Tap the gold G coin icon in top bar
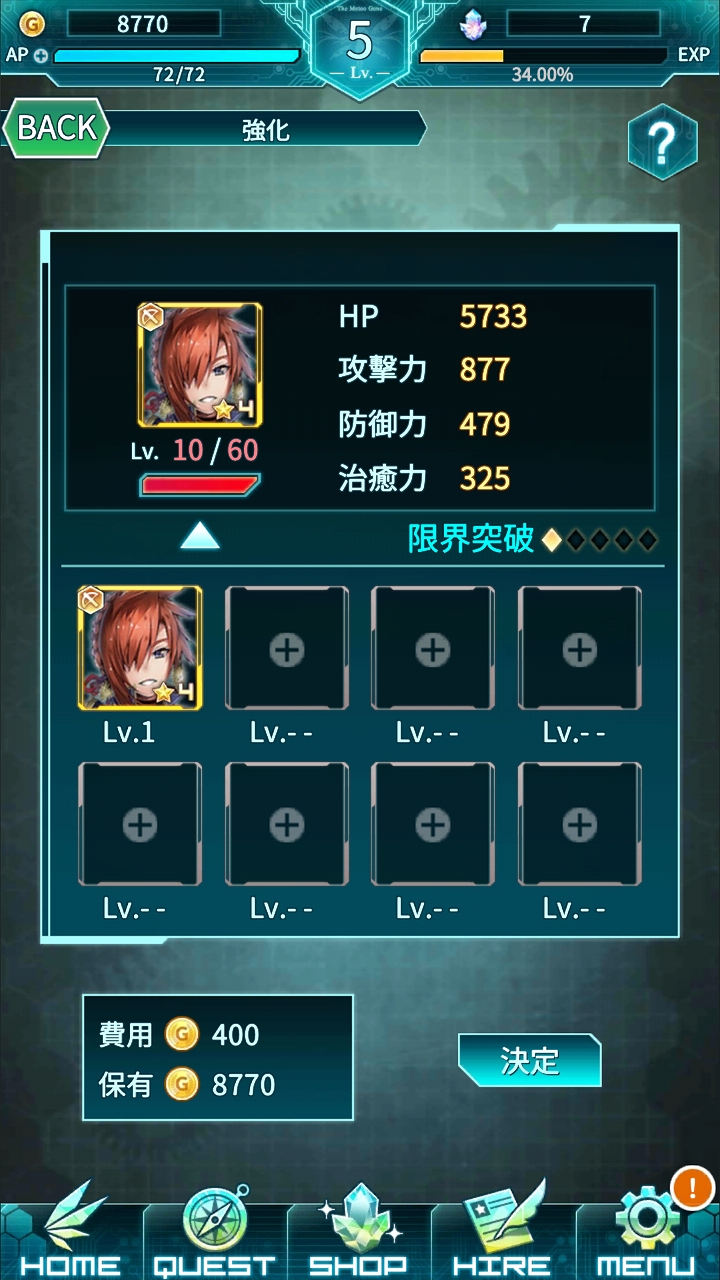Image resolution: width=720 pixels, height=1280 pixels. 34,23
